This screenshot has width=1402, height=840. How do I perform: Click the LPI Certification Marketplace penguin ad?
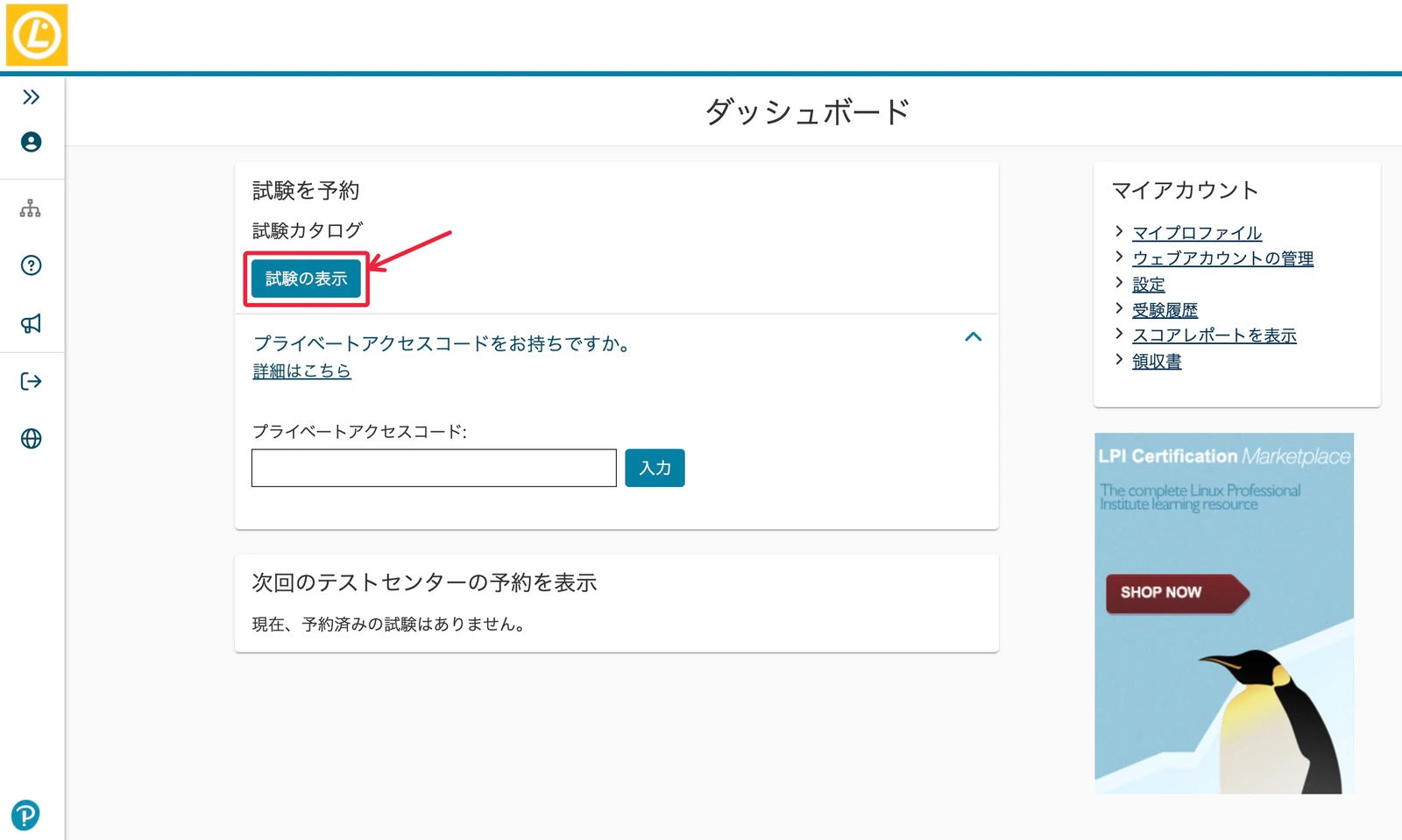[1224, 613]
